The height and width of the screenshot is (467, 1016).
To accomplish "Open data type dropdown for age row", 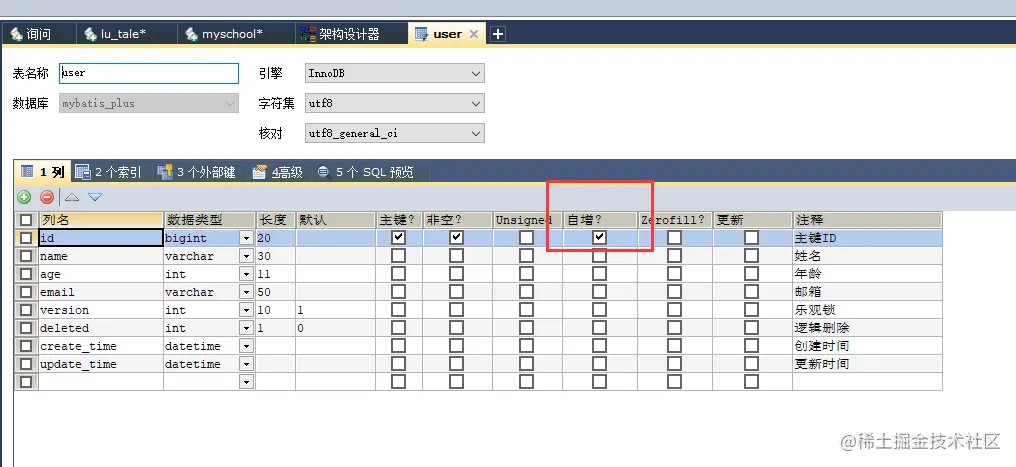I will tap(246, 274).
